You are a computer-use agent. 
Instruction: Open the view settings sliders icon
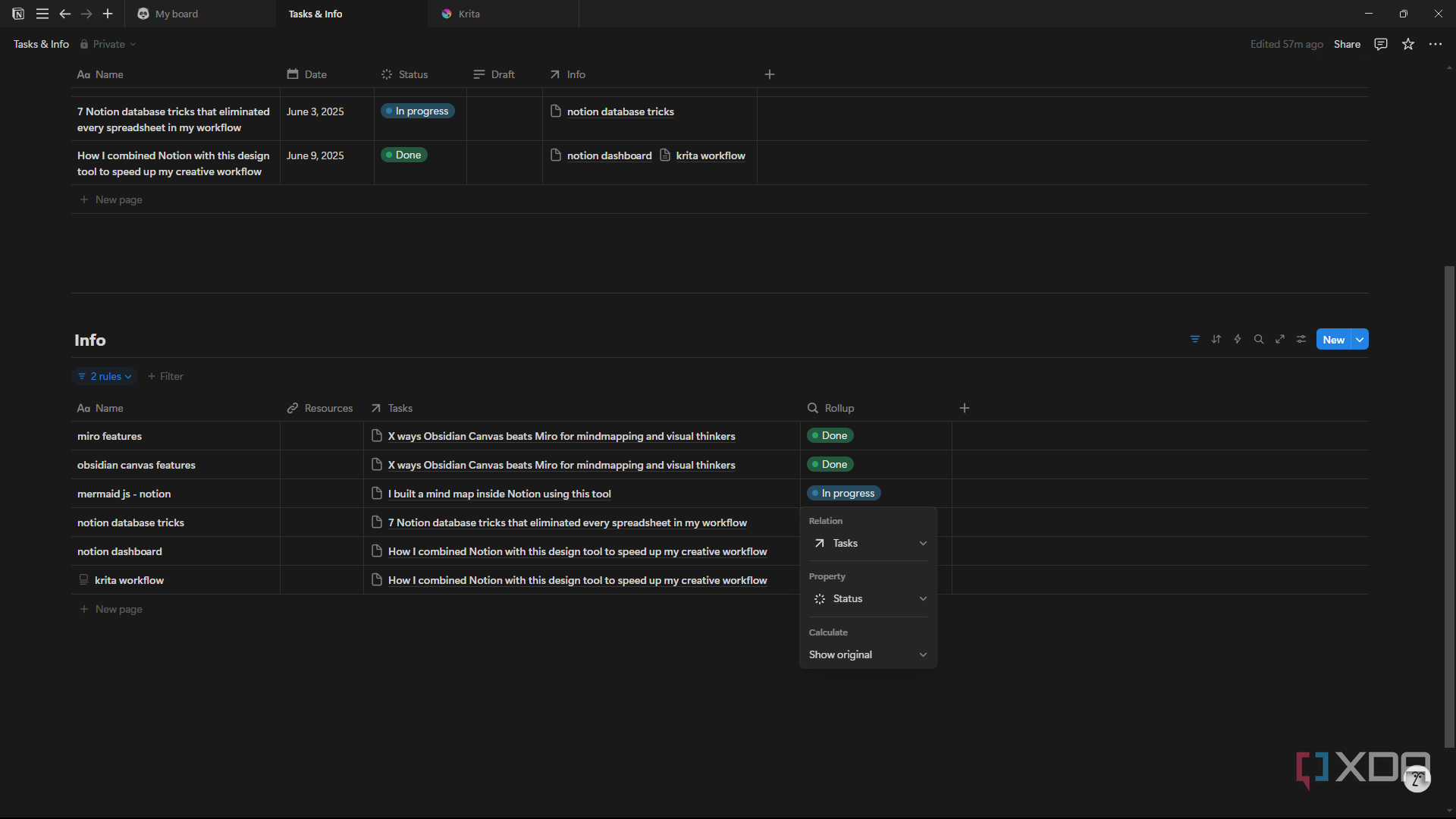[x=1301, y=339]
